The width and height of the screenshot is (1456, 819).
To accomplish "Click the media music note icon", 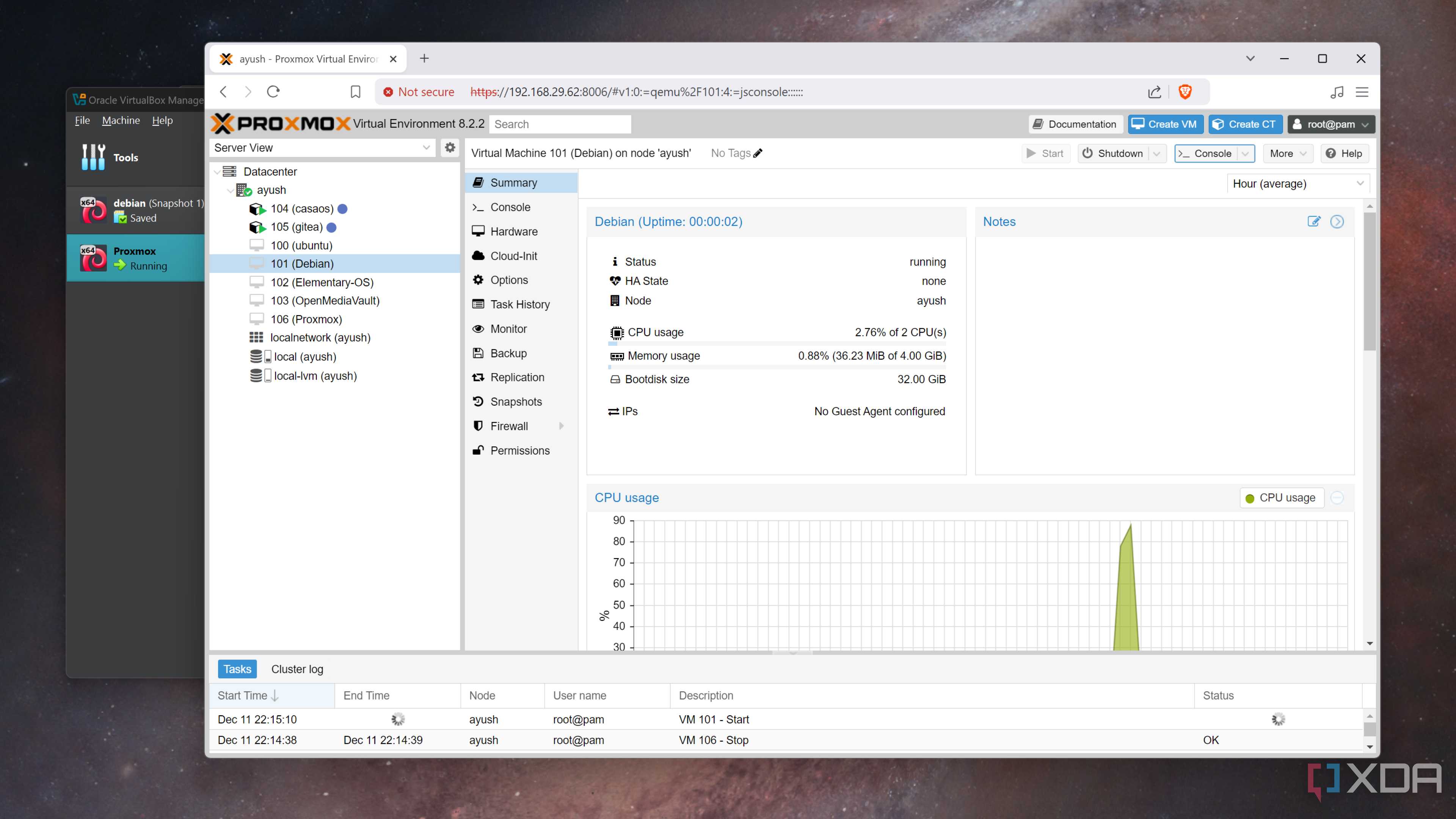I will (x=1337, y=91).
